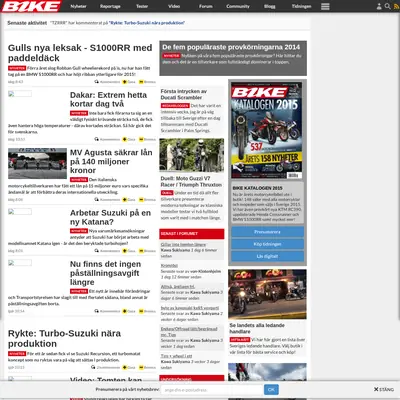The width and height of the screenshot is (400, 400).
Task: Click bookmark icon under påställningsavgift article
Action: click(141, 311)
